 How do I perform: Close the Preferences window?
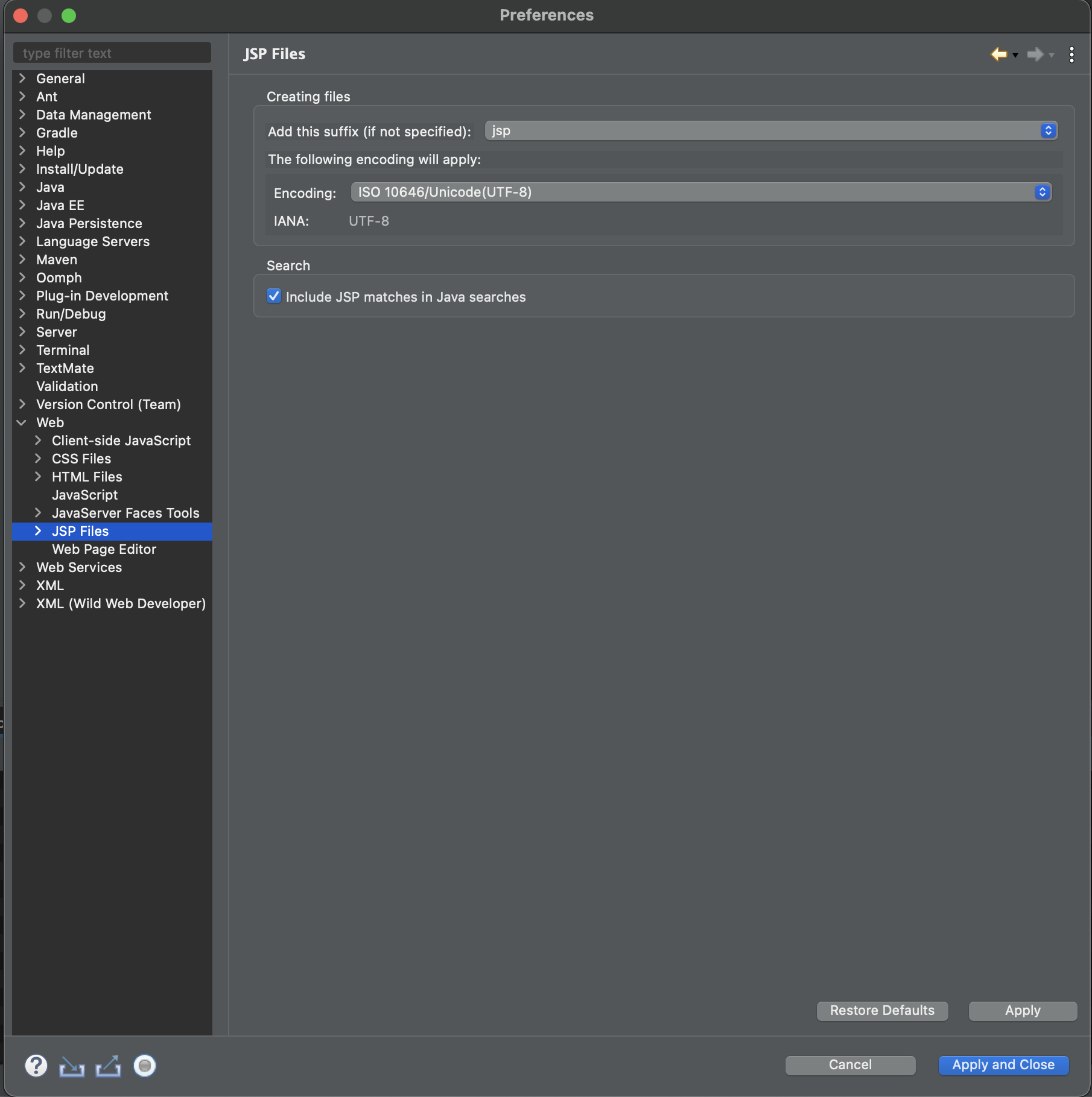click(x=21, y=16)
